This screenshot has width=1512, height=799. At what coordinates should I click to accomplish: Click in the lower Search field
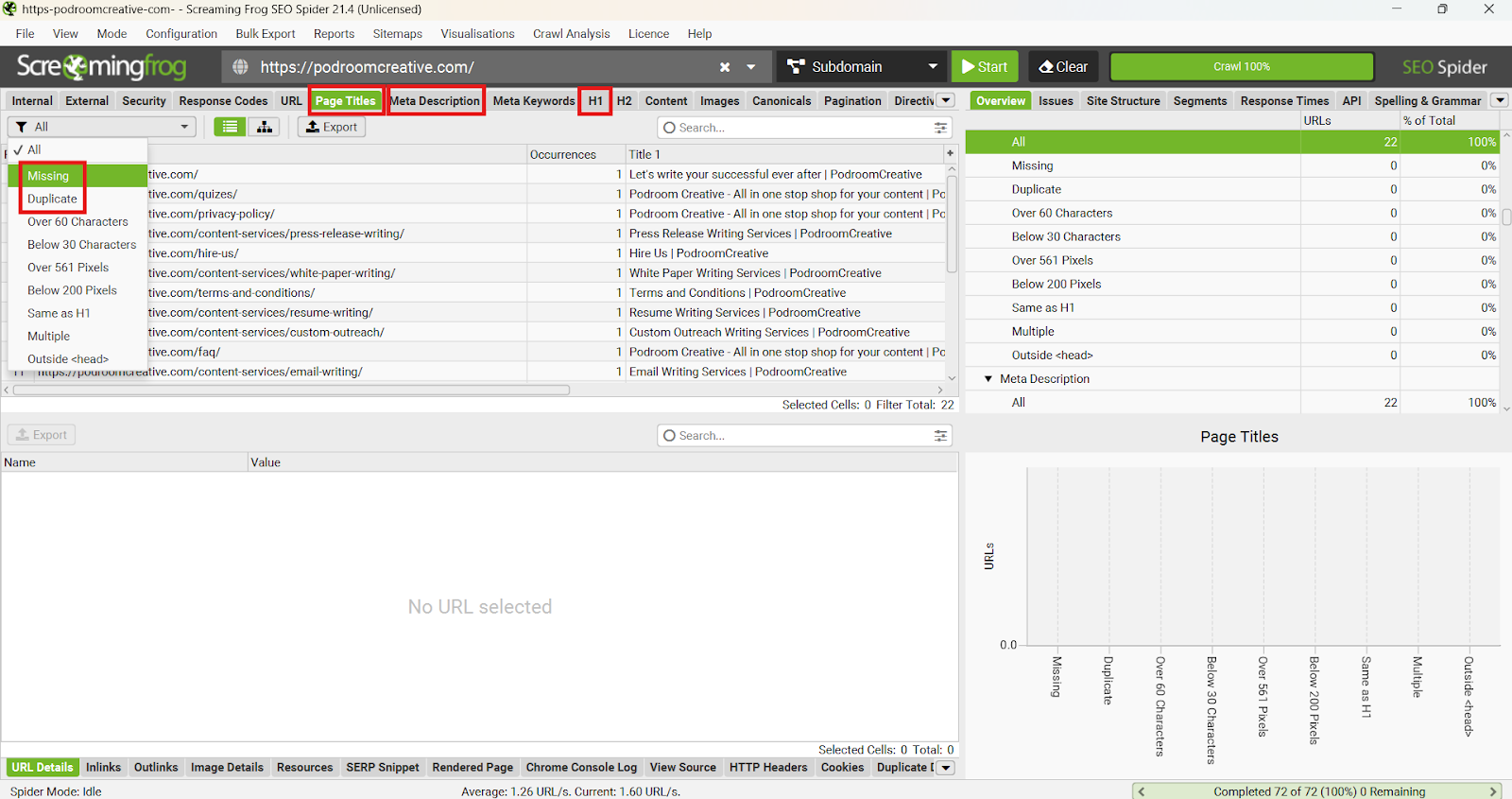point(804,436)
